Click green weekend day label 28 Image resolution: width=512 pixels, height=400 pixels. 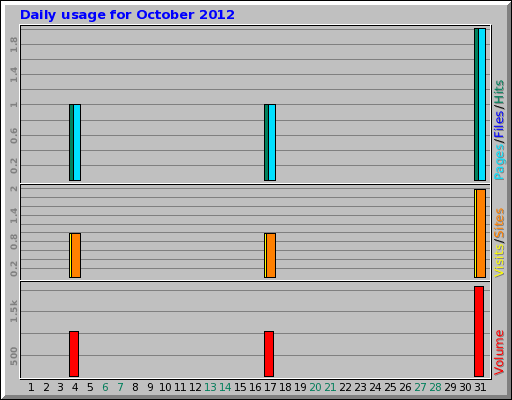click(x=435, y=387)
